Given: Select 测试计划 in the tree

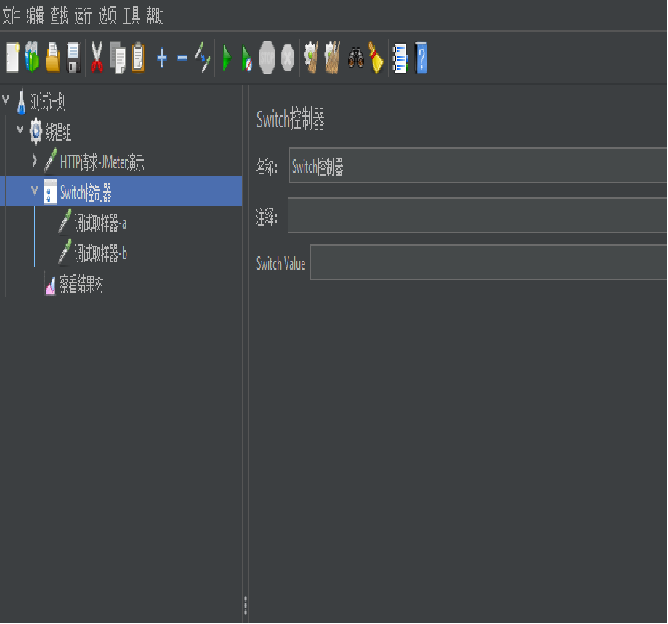Looking at the screenshot, I should 48,102.
